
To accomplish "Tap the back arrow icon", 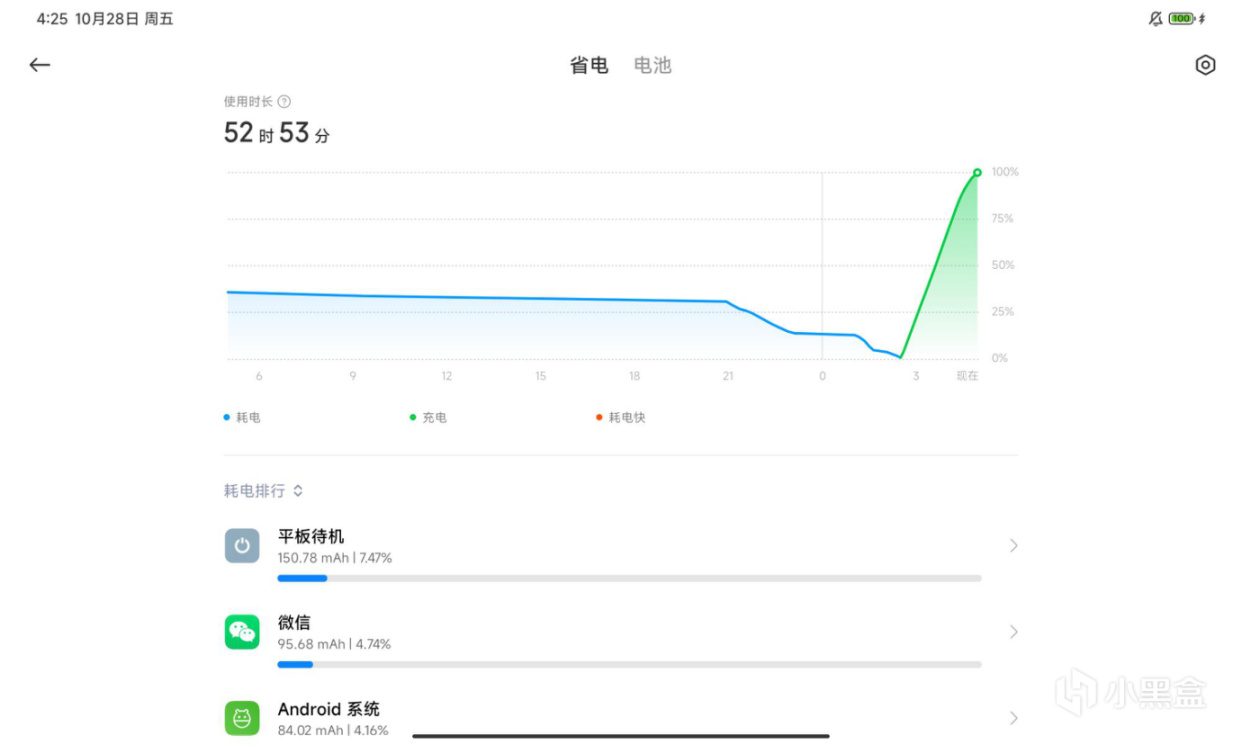I will 39,65.
